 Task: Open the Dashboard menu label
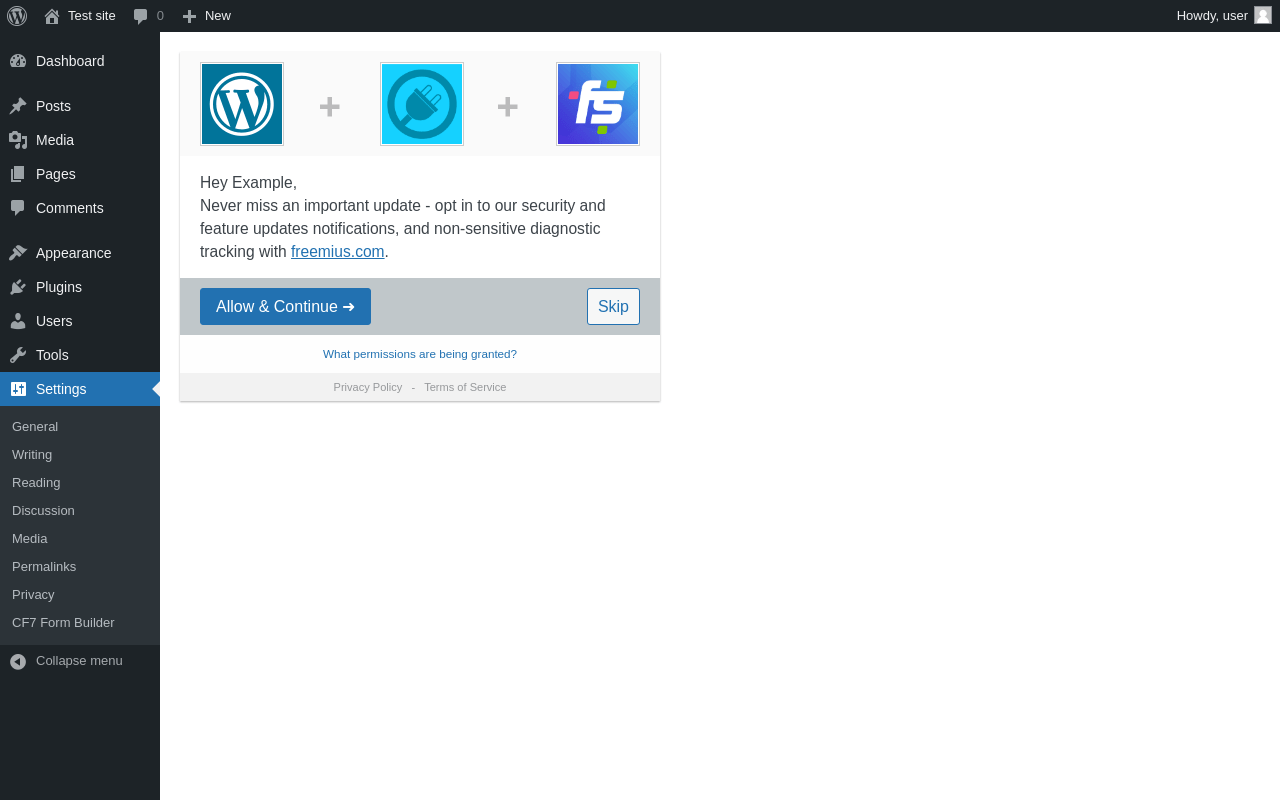pos(70,61)
